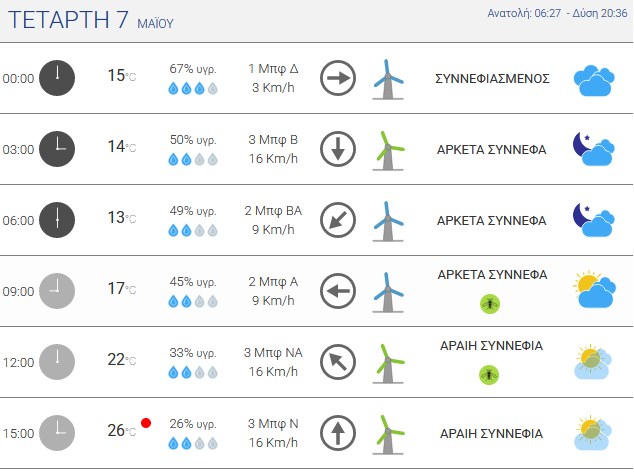Image resolution: width=634 pixels, height=472 pixels.
Task: Click the green wind turbine at 03:00
Action: coord(388,150)
